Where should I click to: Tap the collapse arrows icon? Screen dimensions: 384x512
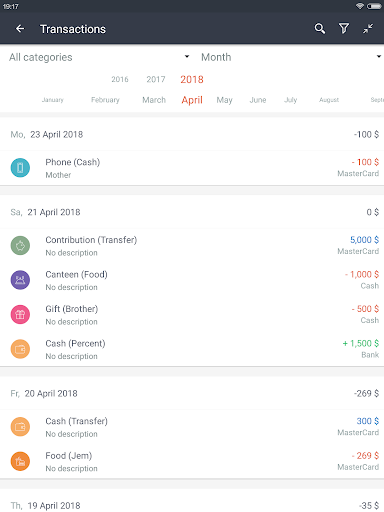tap(368, 29)
